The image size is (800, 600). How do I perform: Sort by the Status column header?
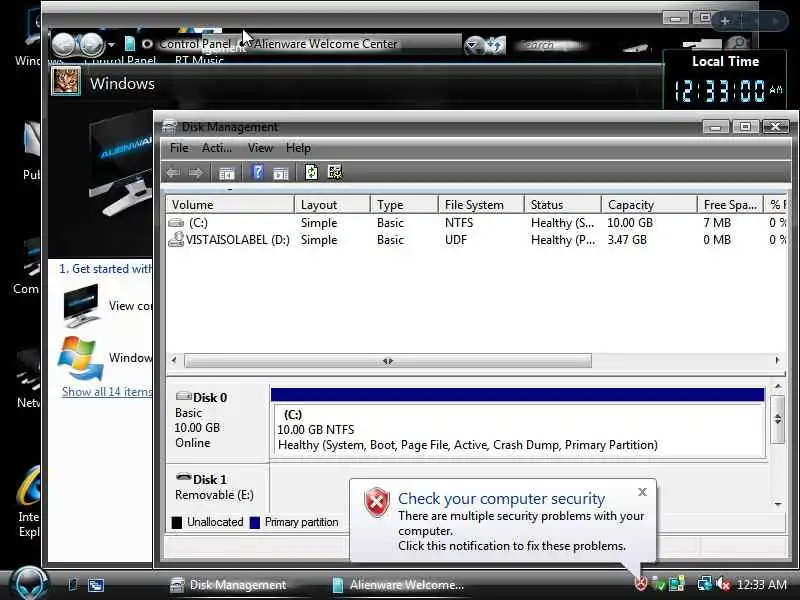(x=563, y=205)
